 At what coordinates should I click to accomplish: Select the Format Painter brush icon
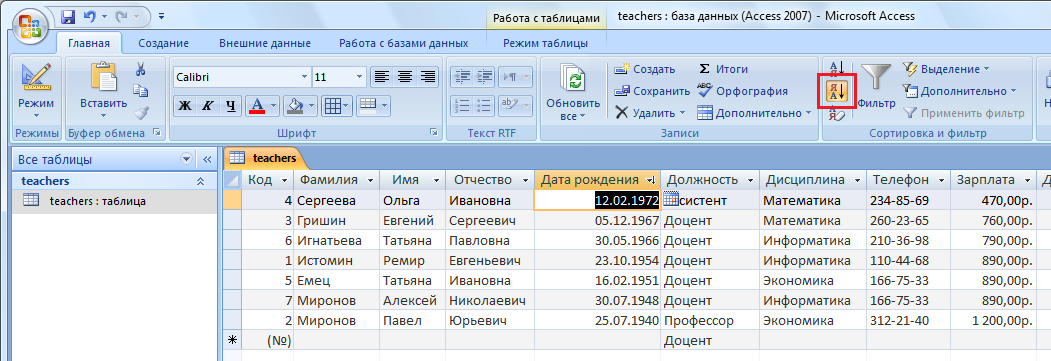[x=140, y=113]
